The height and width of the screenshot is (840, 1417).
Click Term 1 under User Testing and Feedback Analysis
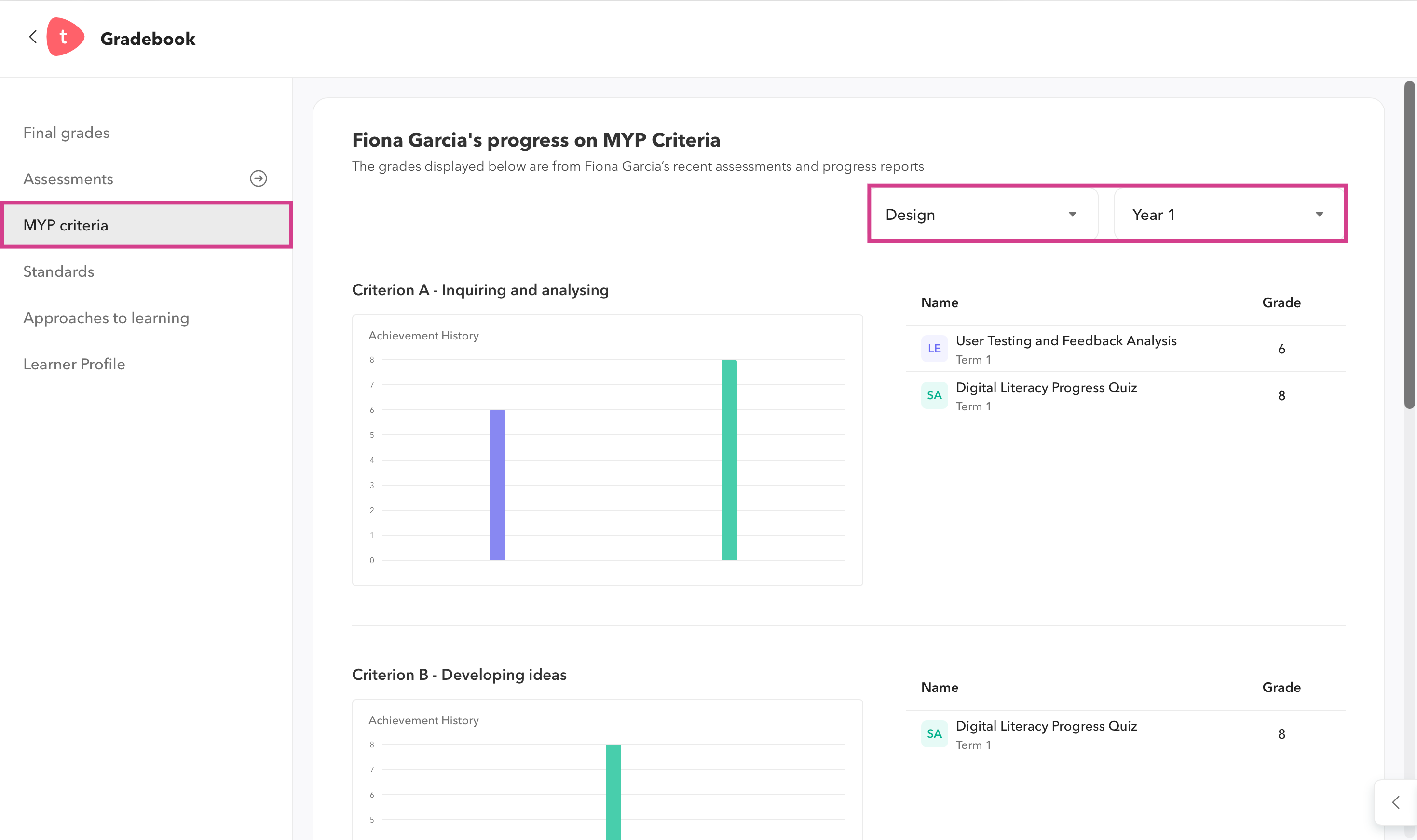tap(973, 360)
